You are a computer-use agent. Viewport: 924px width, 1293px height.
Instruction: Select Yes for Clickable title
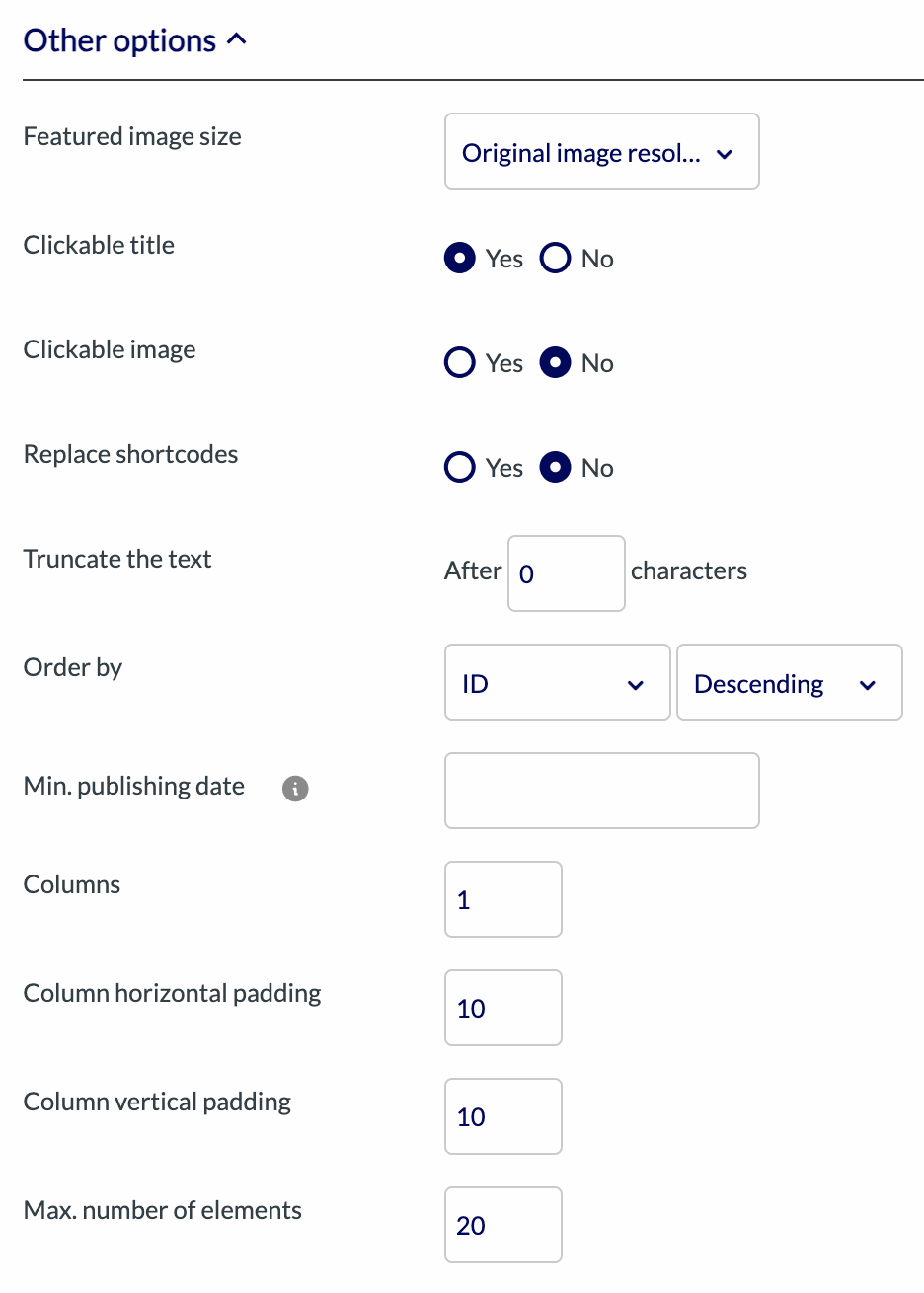click(460, 259)
